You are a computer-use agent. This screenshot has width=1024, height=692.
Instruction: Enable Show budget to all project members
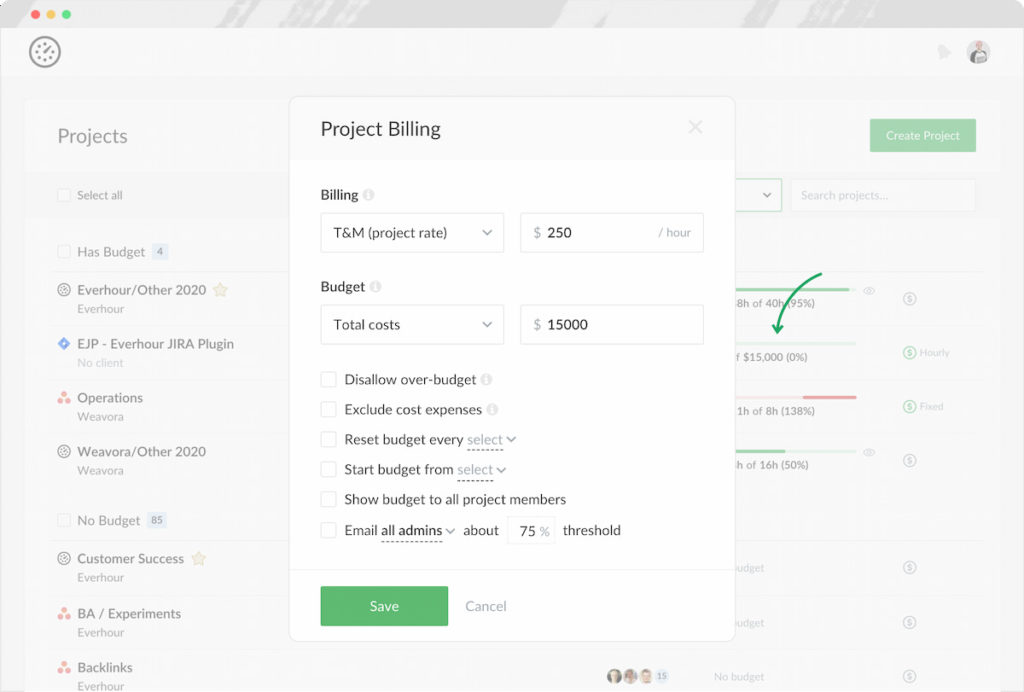tap(329, 499)
